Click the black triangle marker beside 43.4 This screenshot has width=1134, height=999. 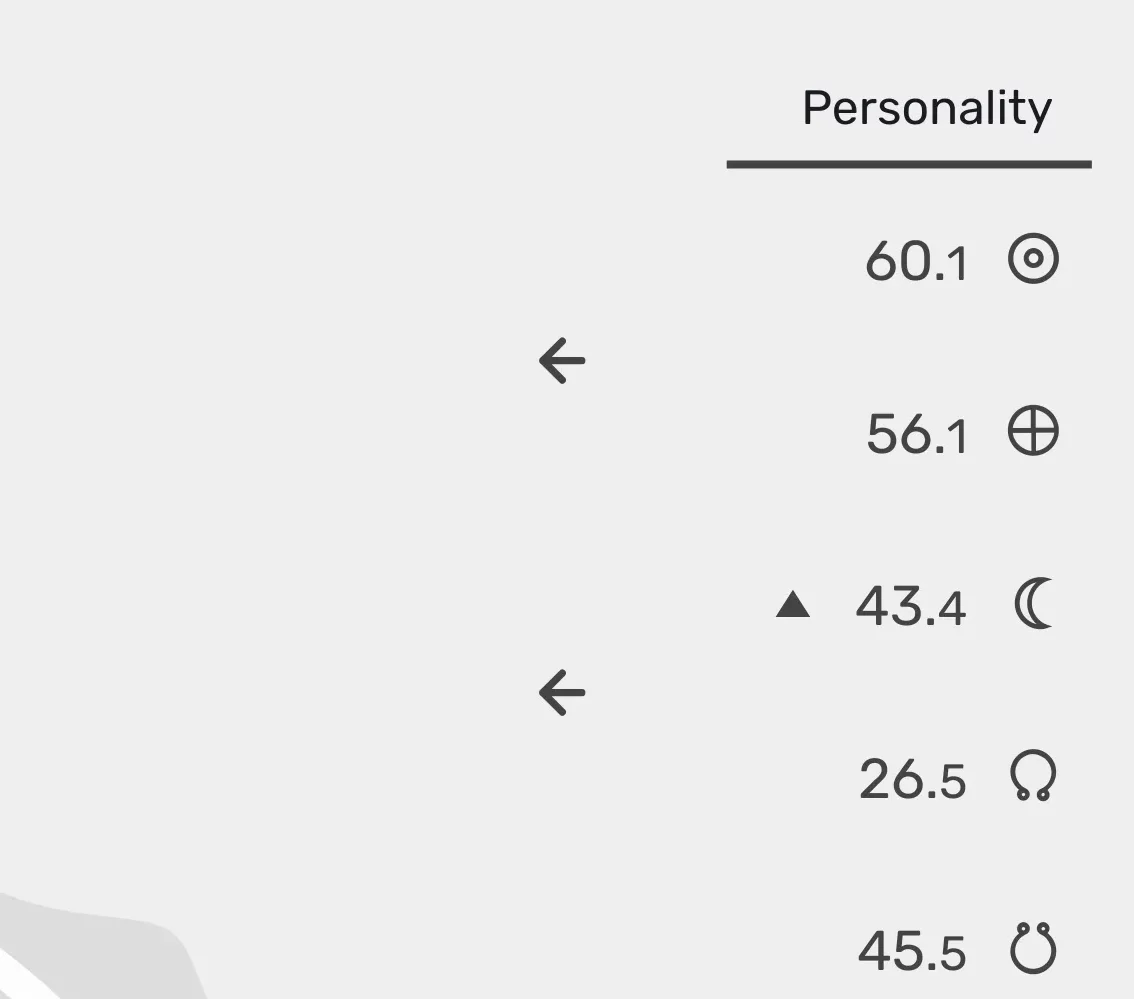(793, 604)
